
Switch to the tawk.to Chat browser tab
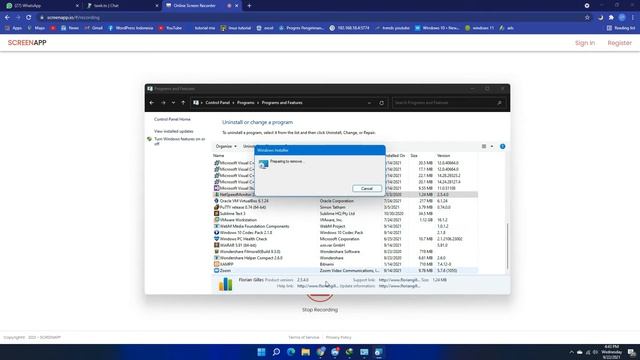(x=122, y=6)
